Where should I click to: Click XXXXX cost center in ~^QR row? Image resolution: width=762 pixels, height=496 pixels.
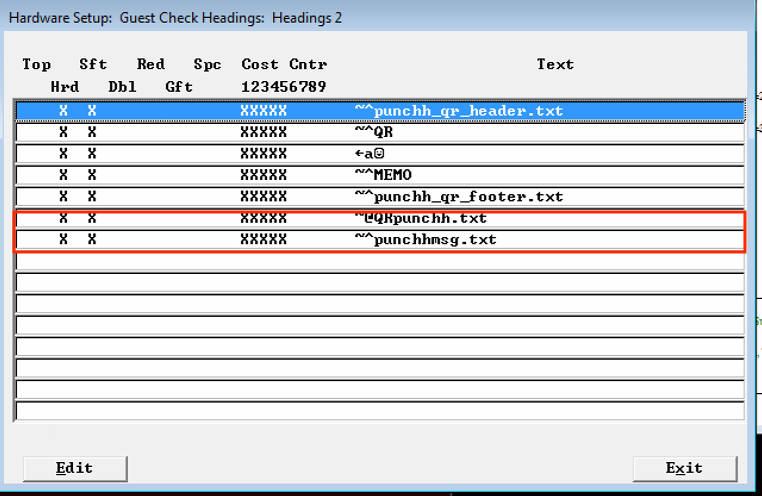pyautogui.click(x=263, y=132)
